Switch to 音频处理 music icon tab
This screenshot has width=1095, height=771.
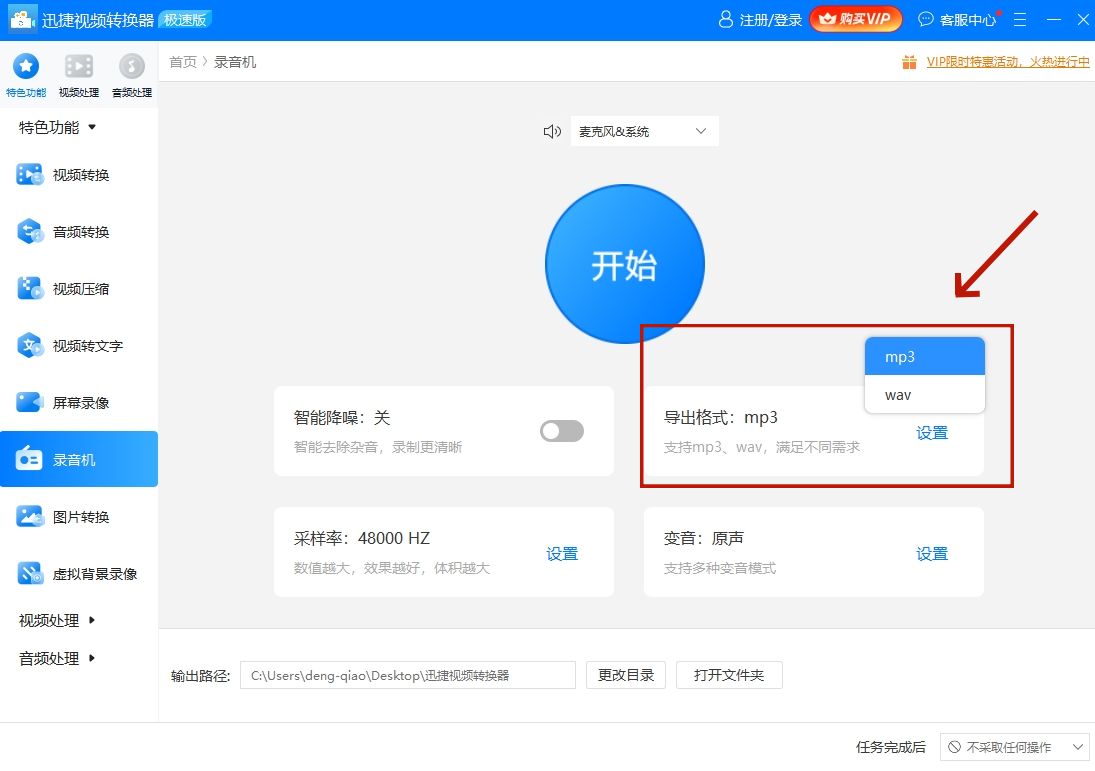point(132,66)
